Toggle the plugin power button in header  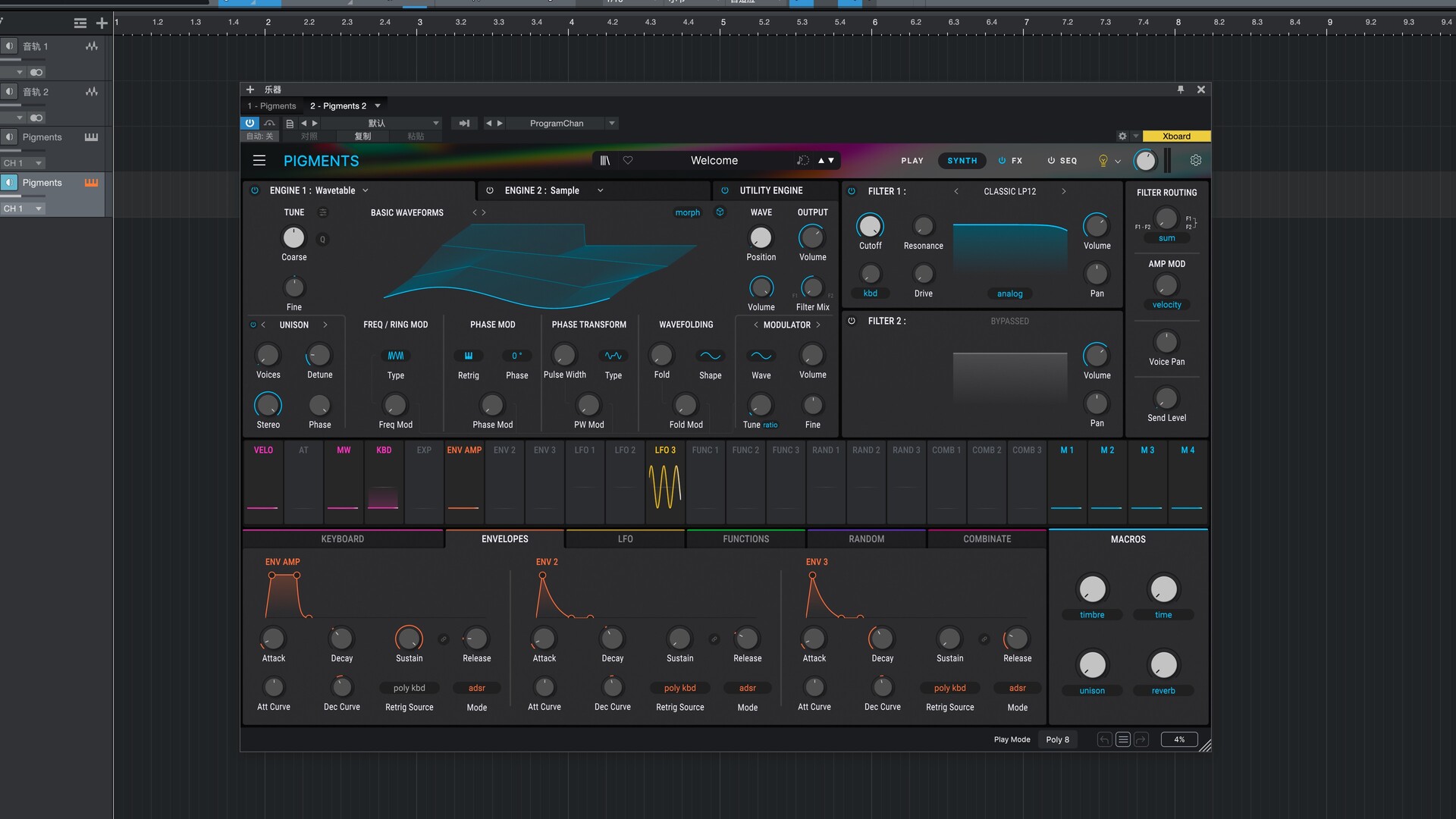click(x=249, y=123)
